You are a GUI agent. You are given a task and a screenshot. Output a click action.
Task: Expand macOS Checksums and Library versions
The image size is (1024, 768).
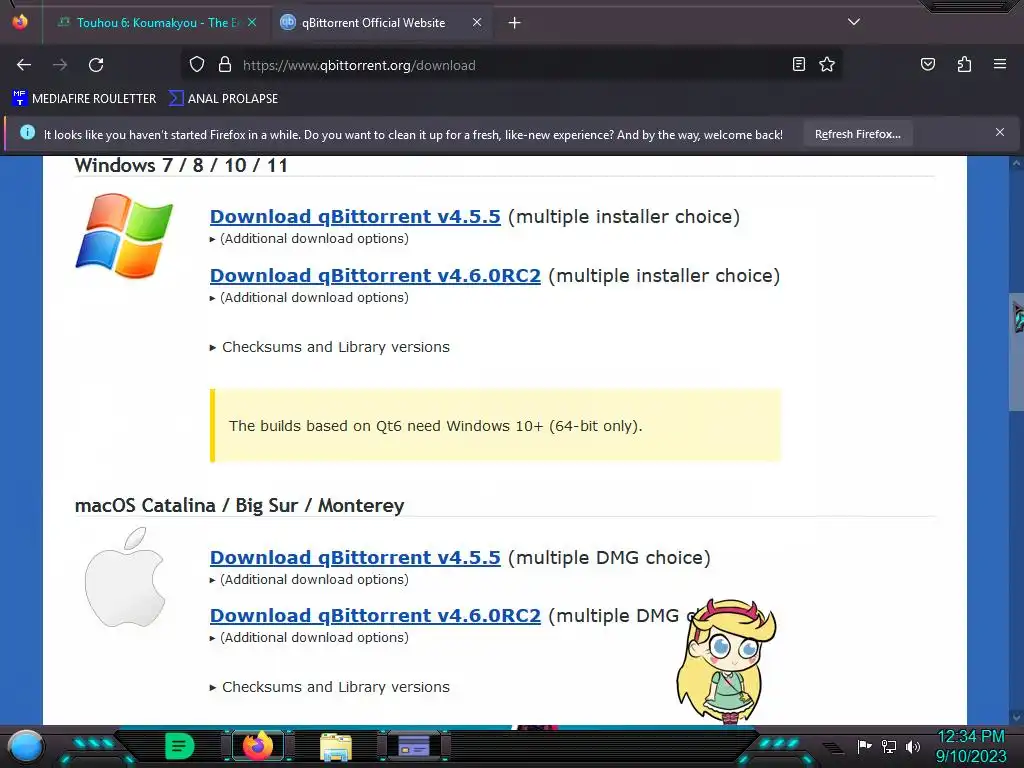click(x=330, y=688)
